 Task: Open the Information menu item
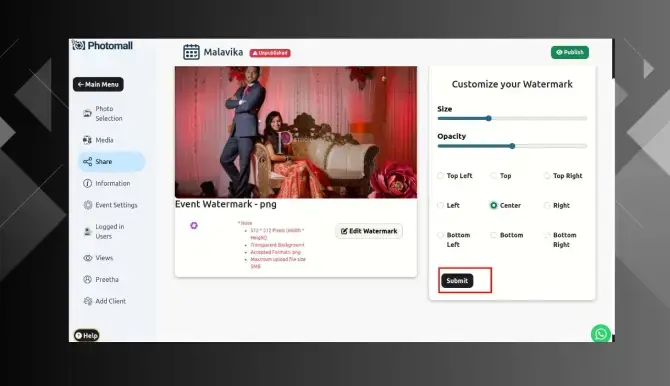point(112,183)
